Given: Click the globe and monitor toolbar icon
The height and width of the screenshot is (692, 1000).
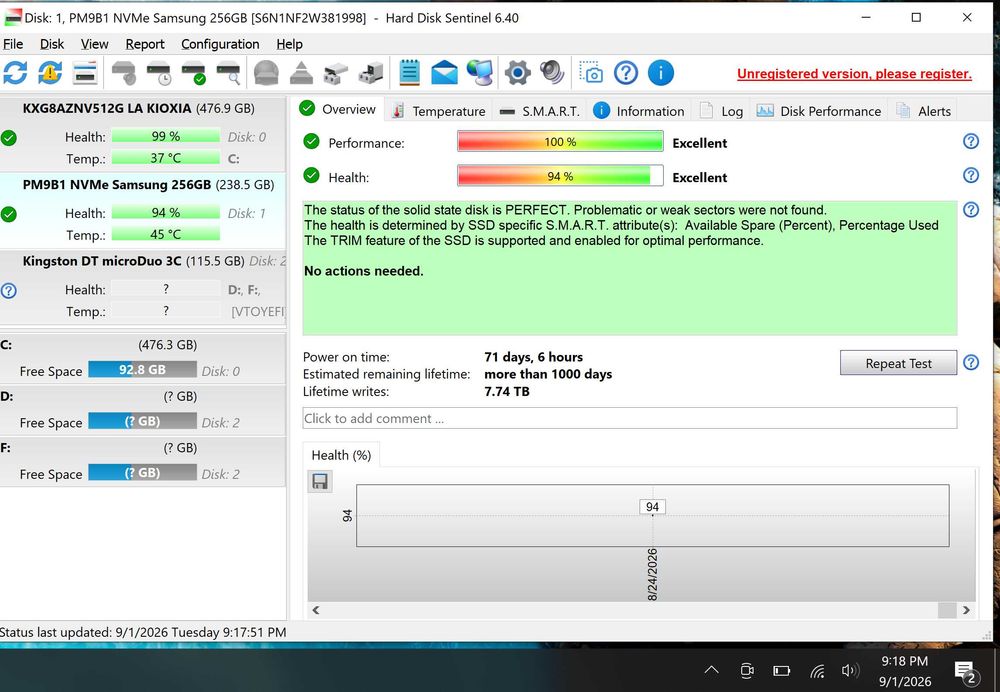Looking at the screenshot, I should pyautogui.click(x=480, y=73).
